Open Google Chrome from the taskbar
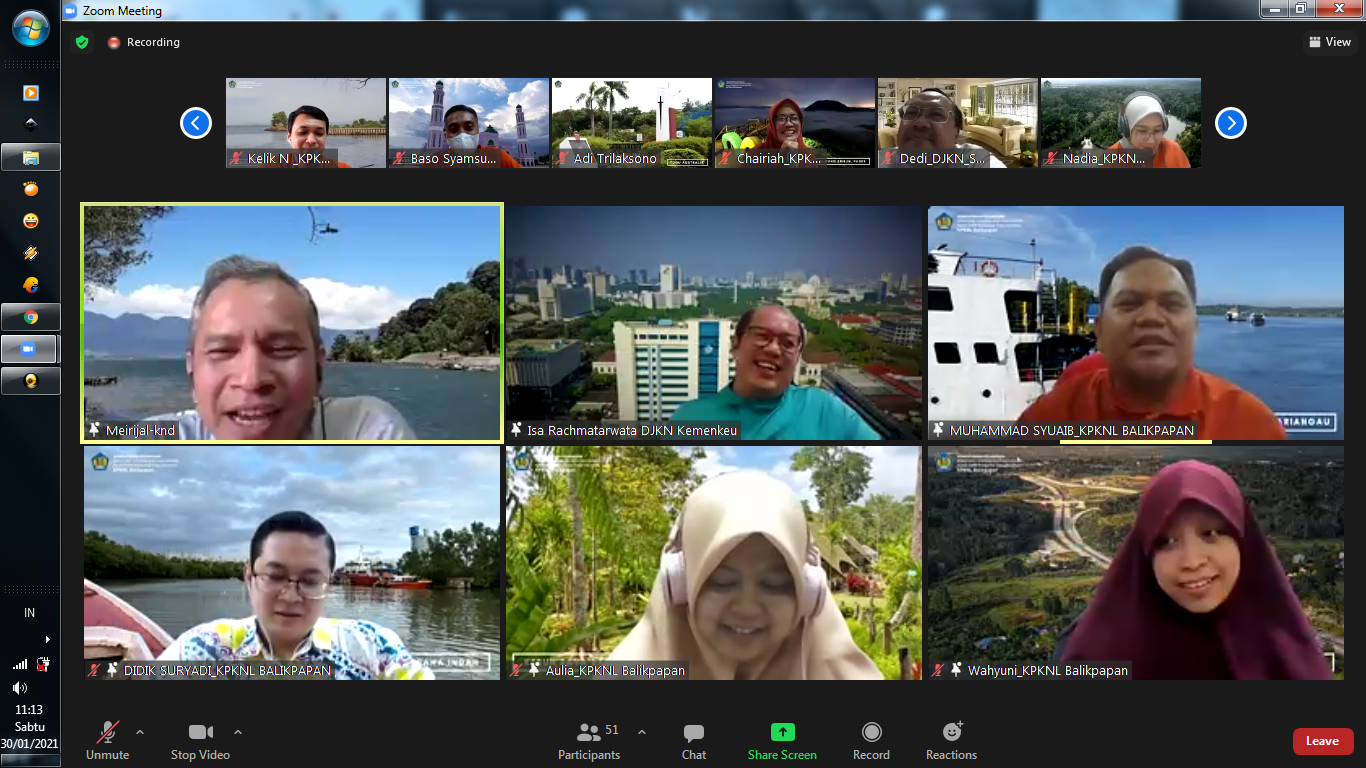Screen dimensions: 1366x768 point(31,317)
